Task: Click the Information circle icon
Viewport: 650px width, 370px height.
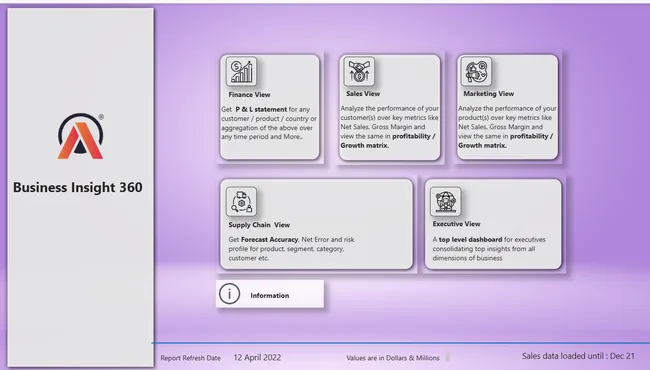Action: 229,294
